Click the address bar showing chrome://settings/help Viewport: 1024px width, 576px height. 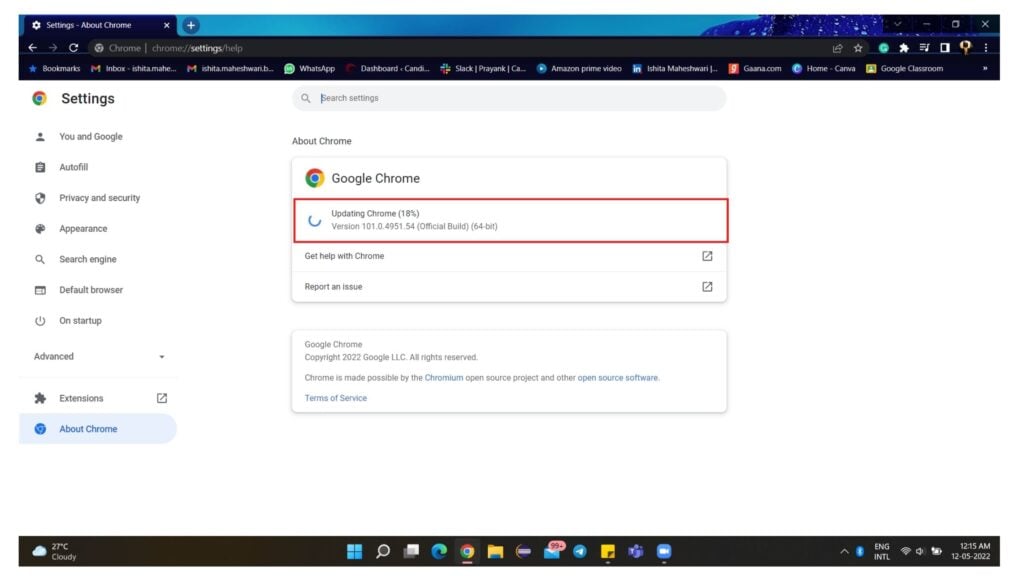click(457, 48)
